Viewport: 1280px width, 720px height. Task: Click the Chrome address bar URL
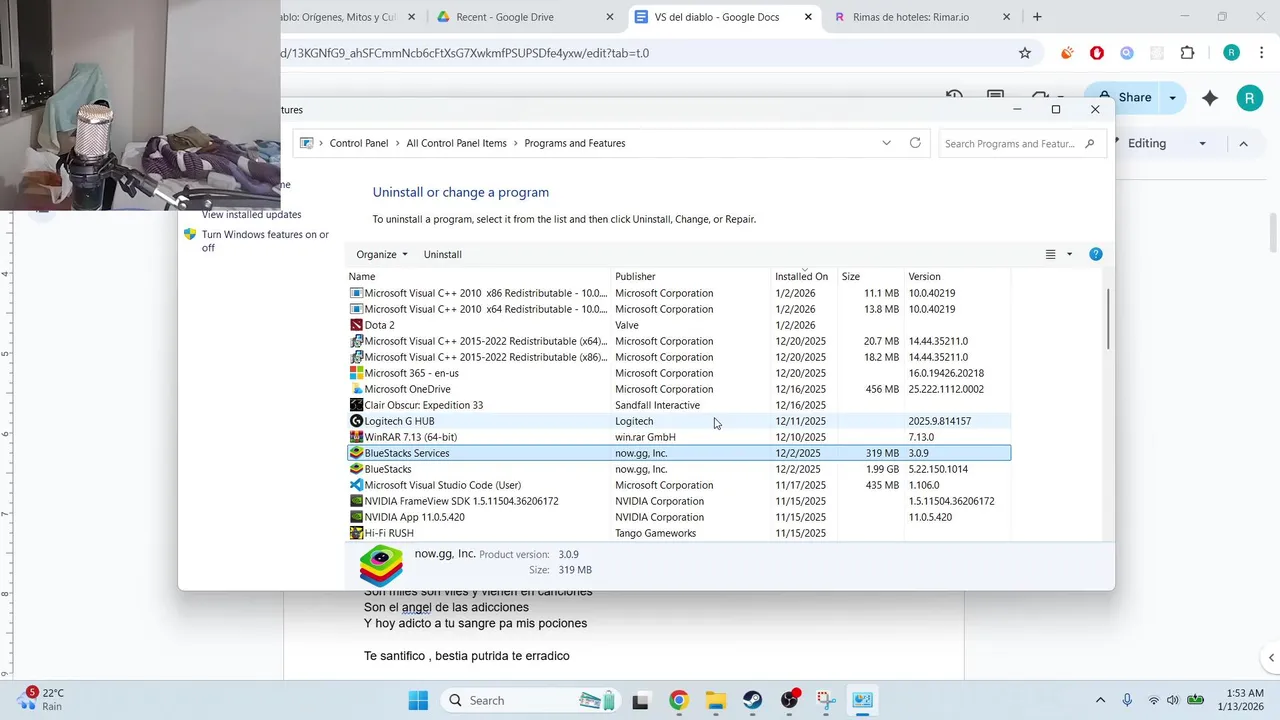click(465, 53)
